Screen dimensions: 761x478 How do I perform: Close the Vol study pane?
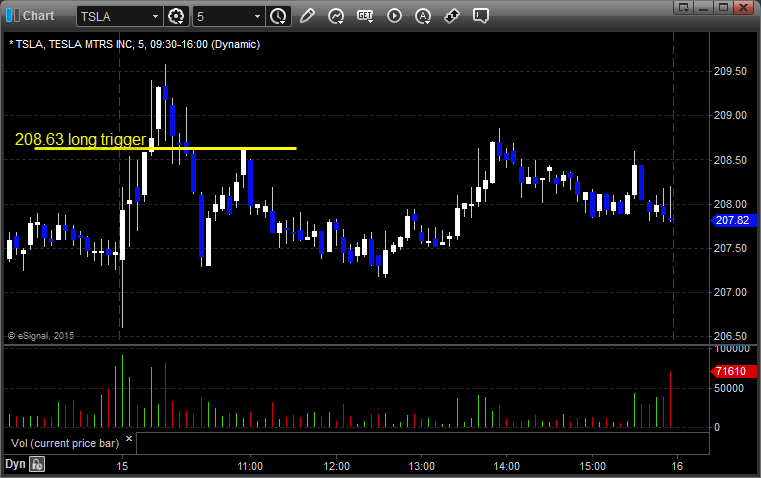pos(129,439)
